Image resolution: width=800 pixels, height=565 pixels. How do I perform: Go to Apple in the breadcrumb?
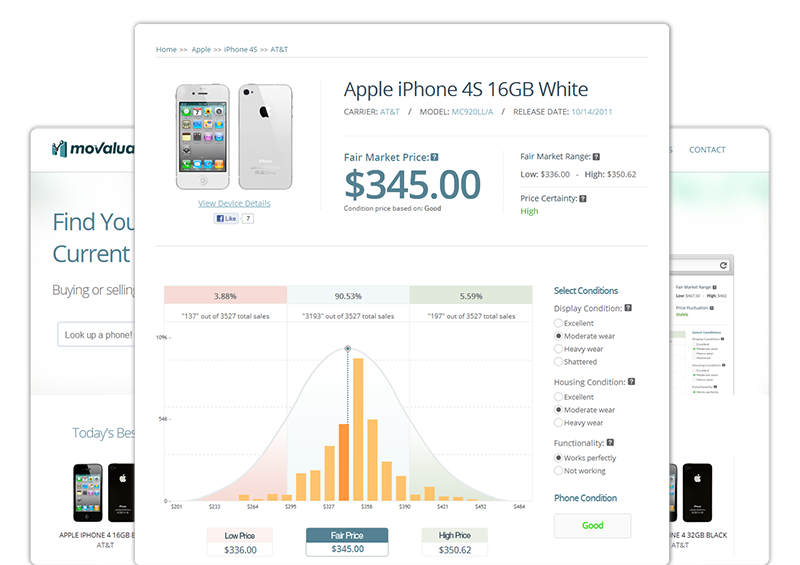(x=201, y=49)
